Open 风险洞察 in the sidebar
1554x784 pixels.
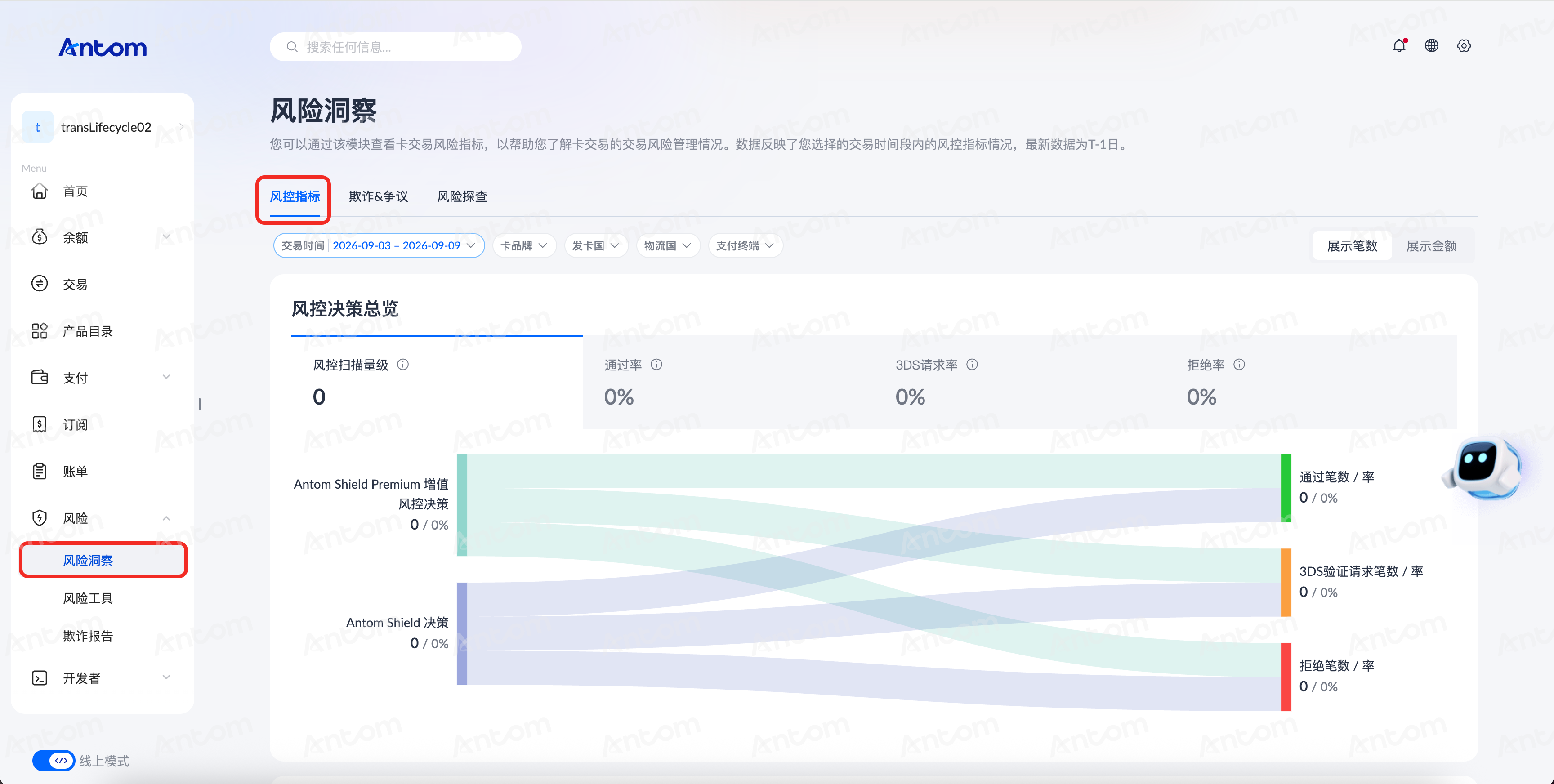103,560
